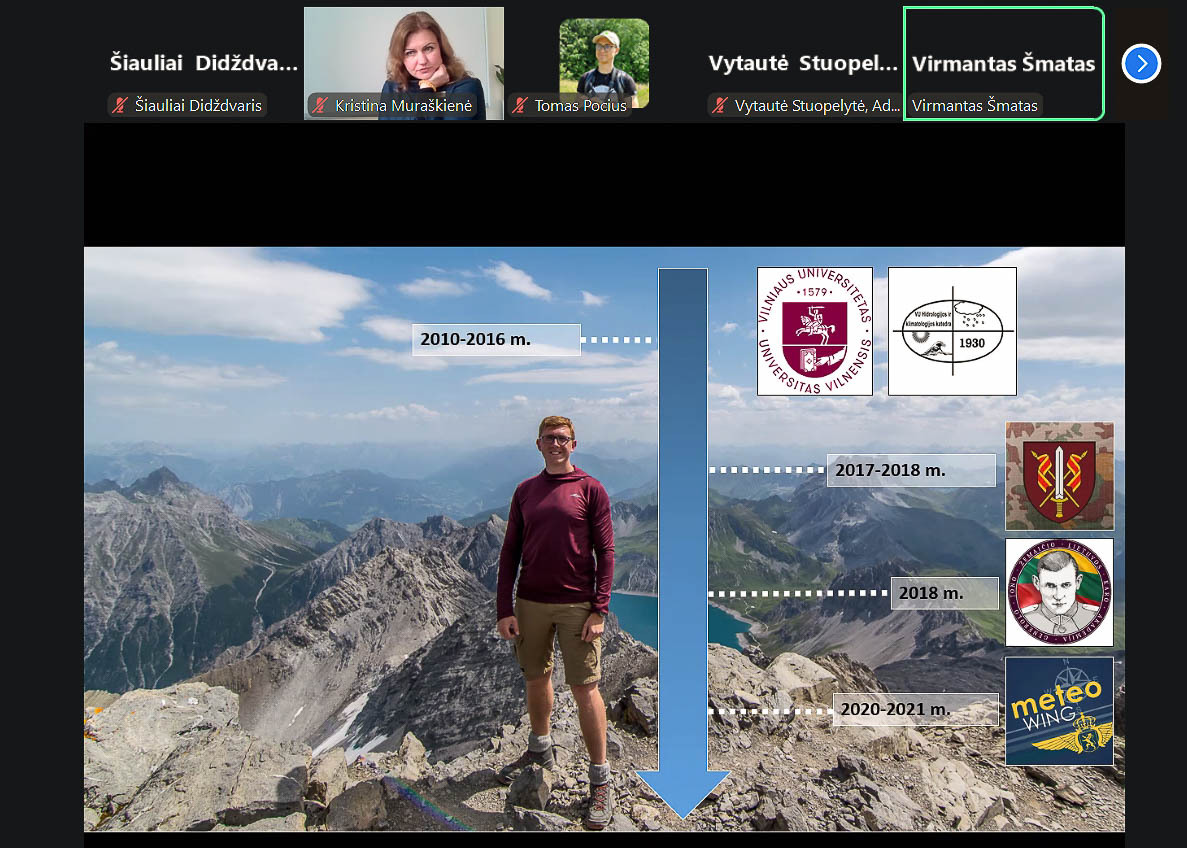
Task: Click the 2017-2018 m. timeline label
Action: point(910,470)
